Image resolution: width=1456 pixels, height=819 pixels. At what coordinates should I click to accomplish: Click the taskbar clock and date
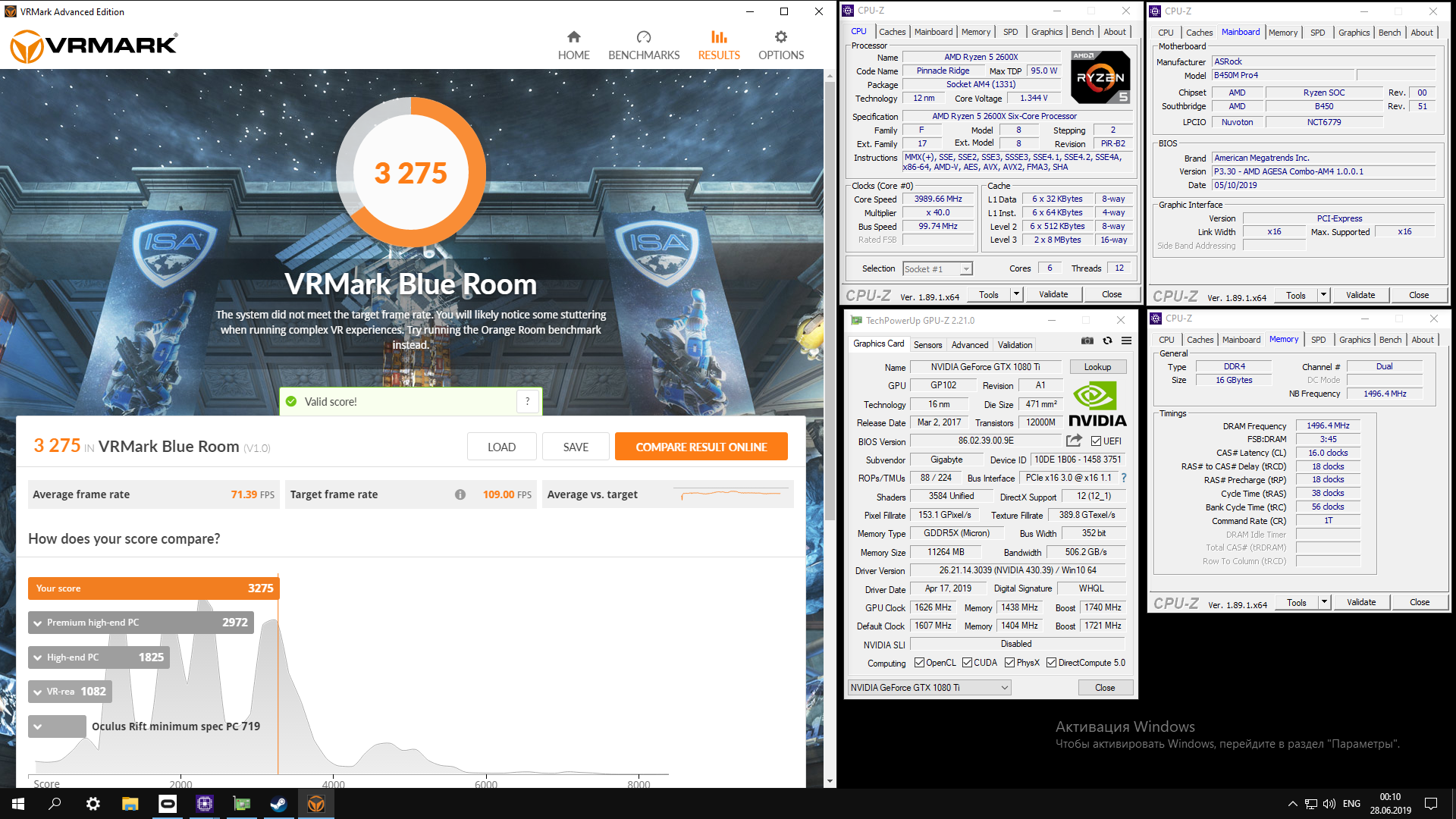tap(1390, 804)
